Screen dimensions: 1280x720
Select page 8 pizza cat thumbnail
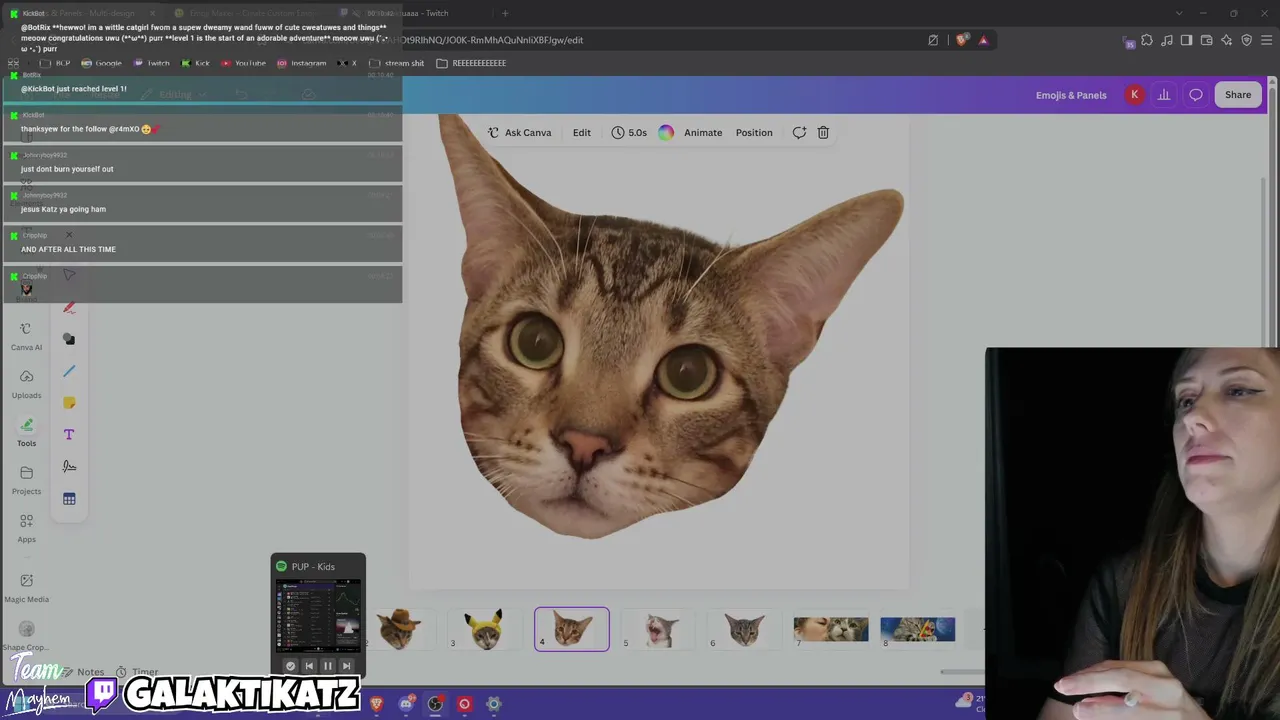(x=918, y=629)
